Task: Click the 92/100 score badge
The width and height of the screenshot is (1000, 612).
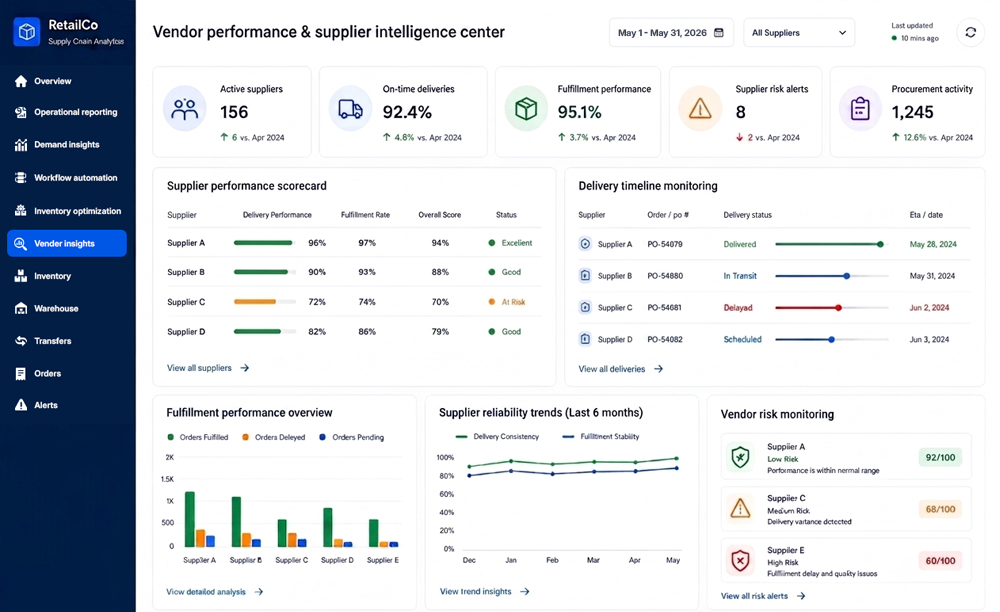Action: click(940, 458)
